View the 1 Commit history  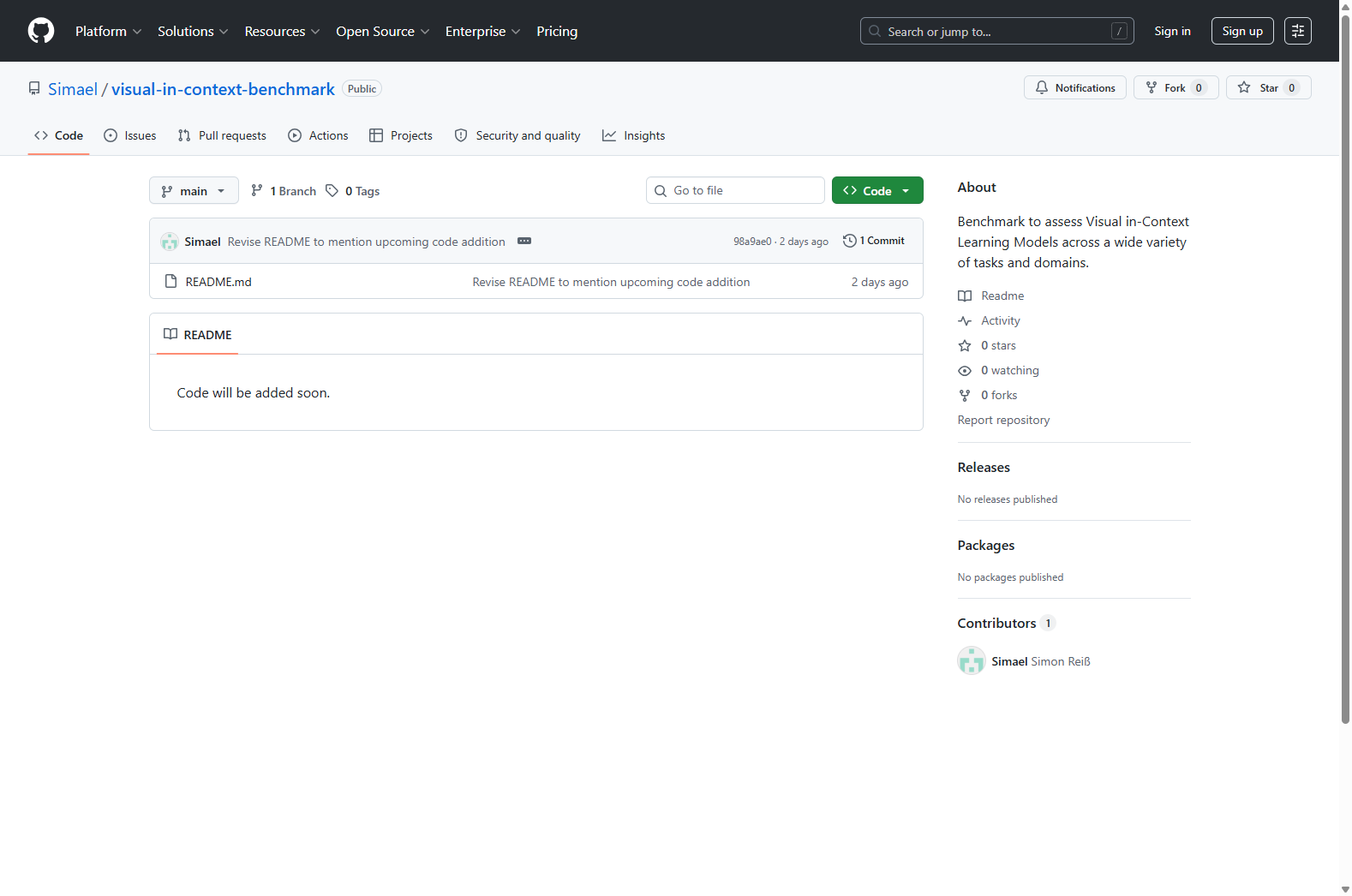[874, 241]
